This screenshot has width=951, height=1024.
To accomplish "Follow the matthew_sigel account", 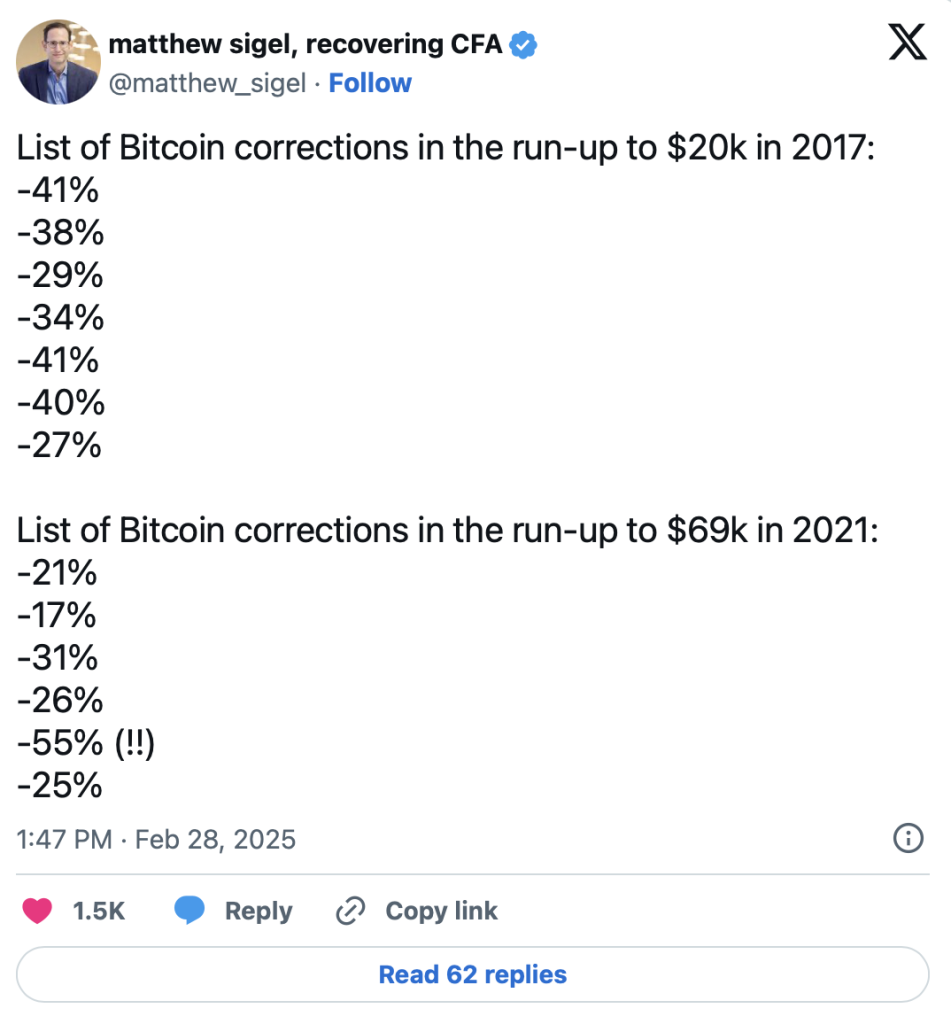I will [x=370, y=83].
